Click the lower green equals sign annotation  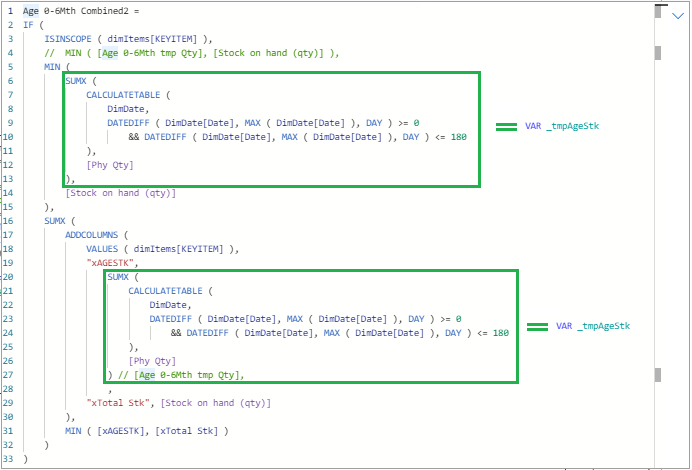click(x=537, y=326)
